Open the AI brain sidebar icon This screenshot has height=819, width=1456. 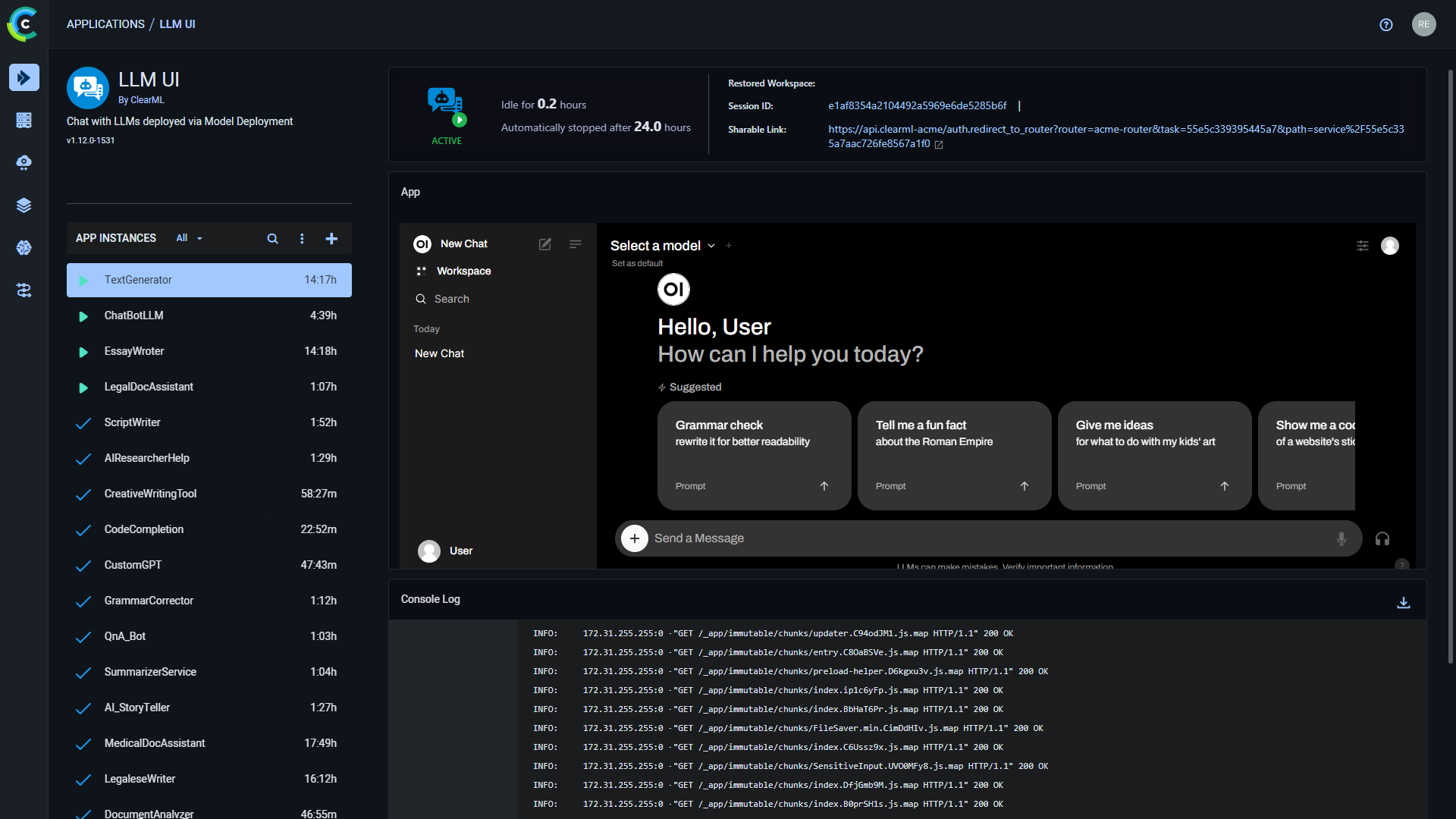click(x=24, y=247)
